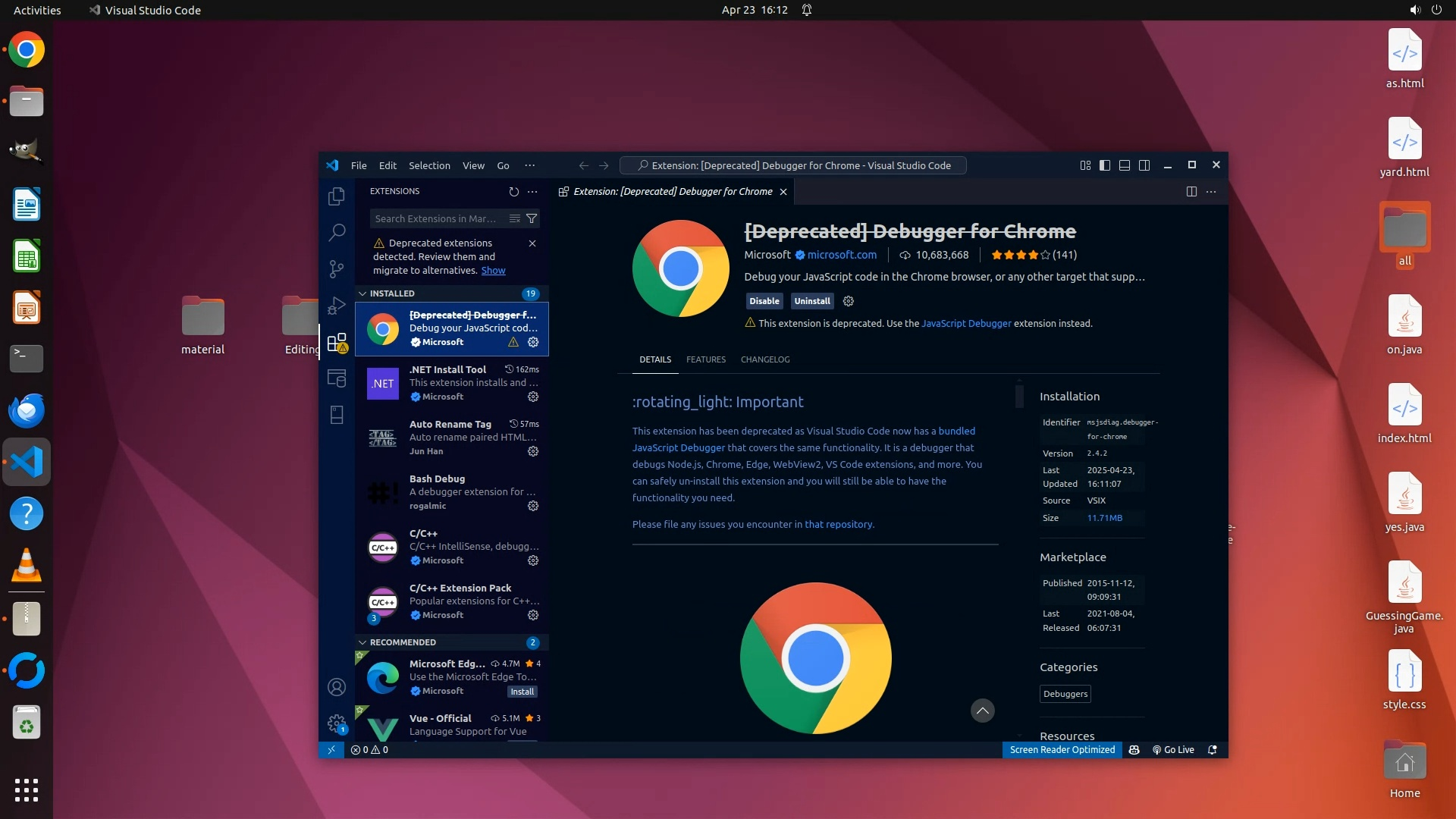Switch to the CHANGELOG tab
The width and height of the screenshot is (1456, 819).
tap(764, 359)
